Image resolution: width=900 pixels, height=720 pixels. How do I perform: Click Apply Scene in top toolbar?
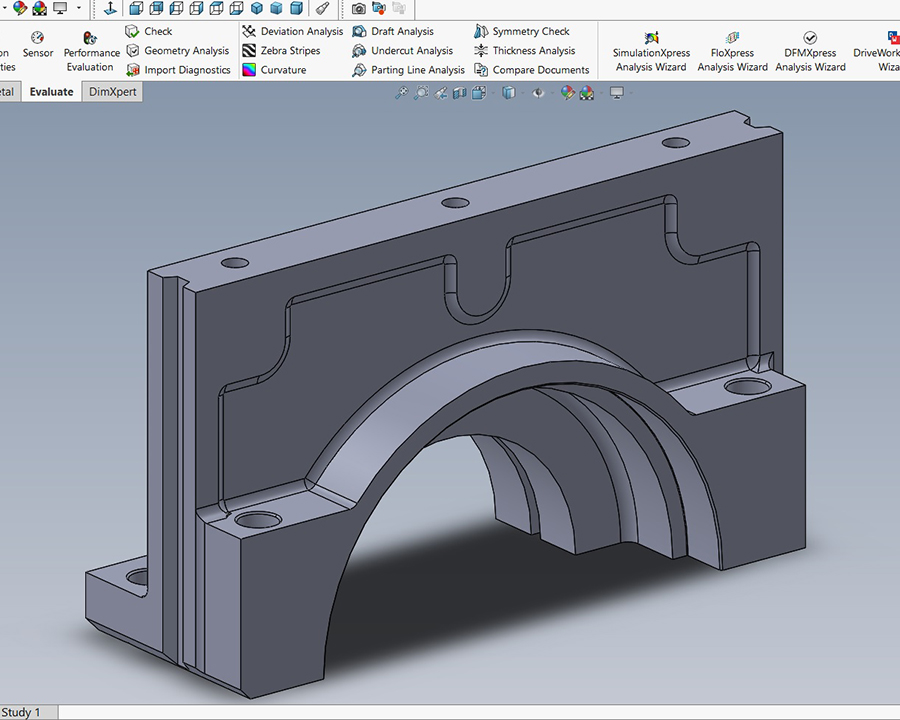[x=40, y=8]
